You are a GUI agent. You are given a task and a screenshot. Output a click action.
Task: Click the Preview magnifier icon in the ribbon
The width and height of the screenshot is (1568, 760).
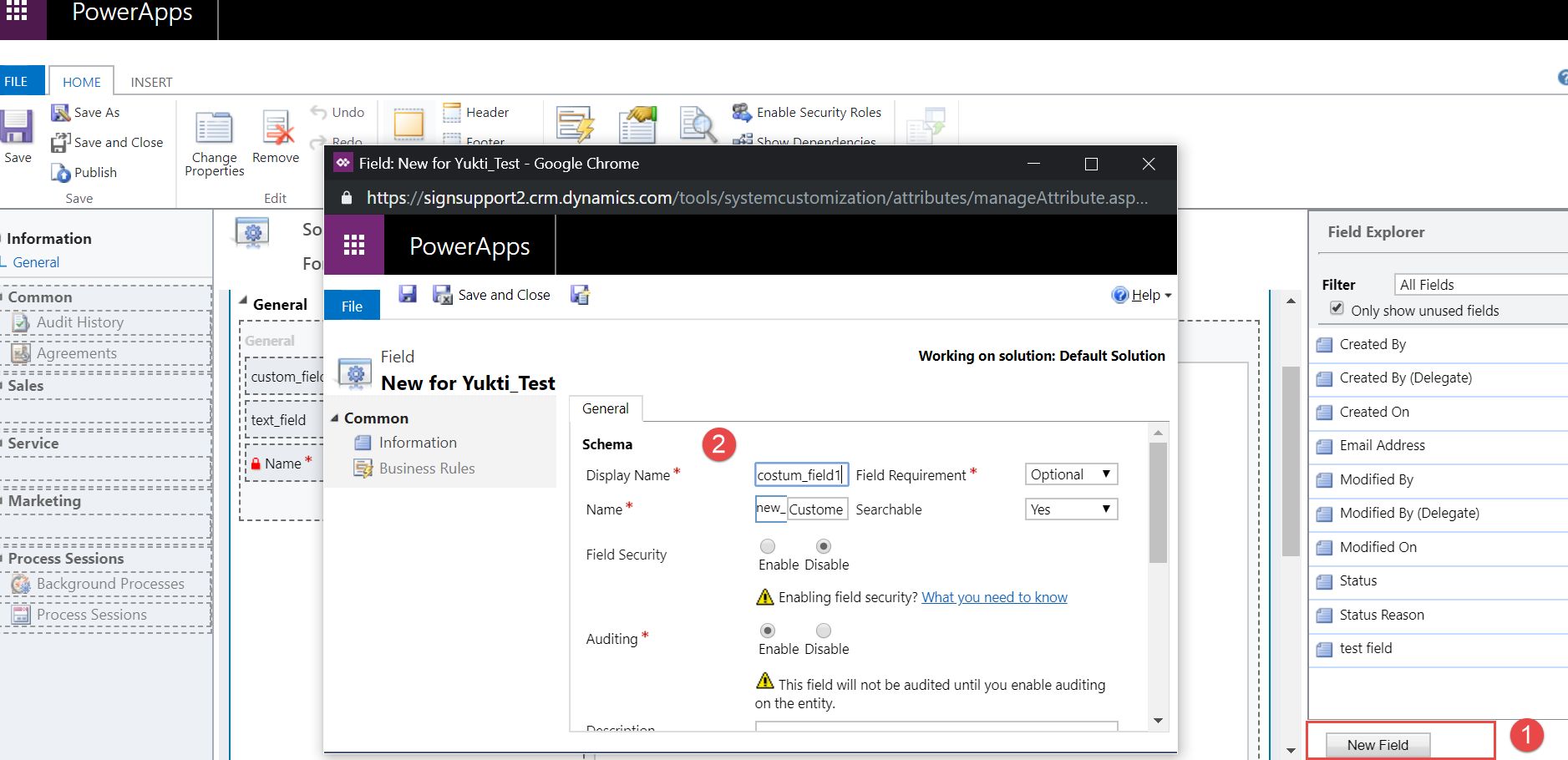click(698, 124)
